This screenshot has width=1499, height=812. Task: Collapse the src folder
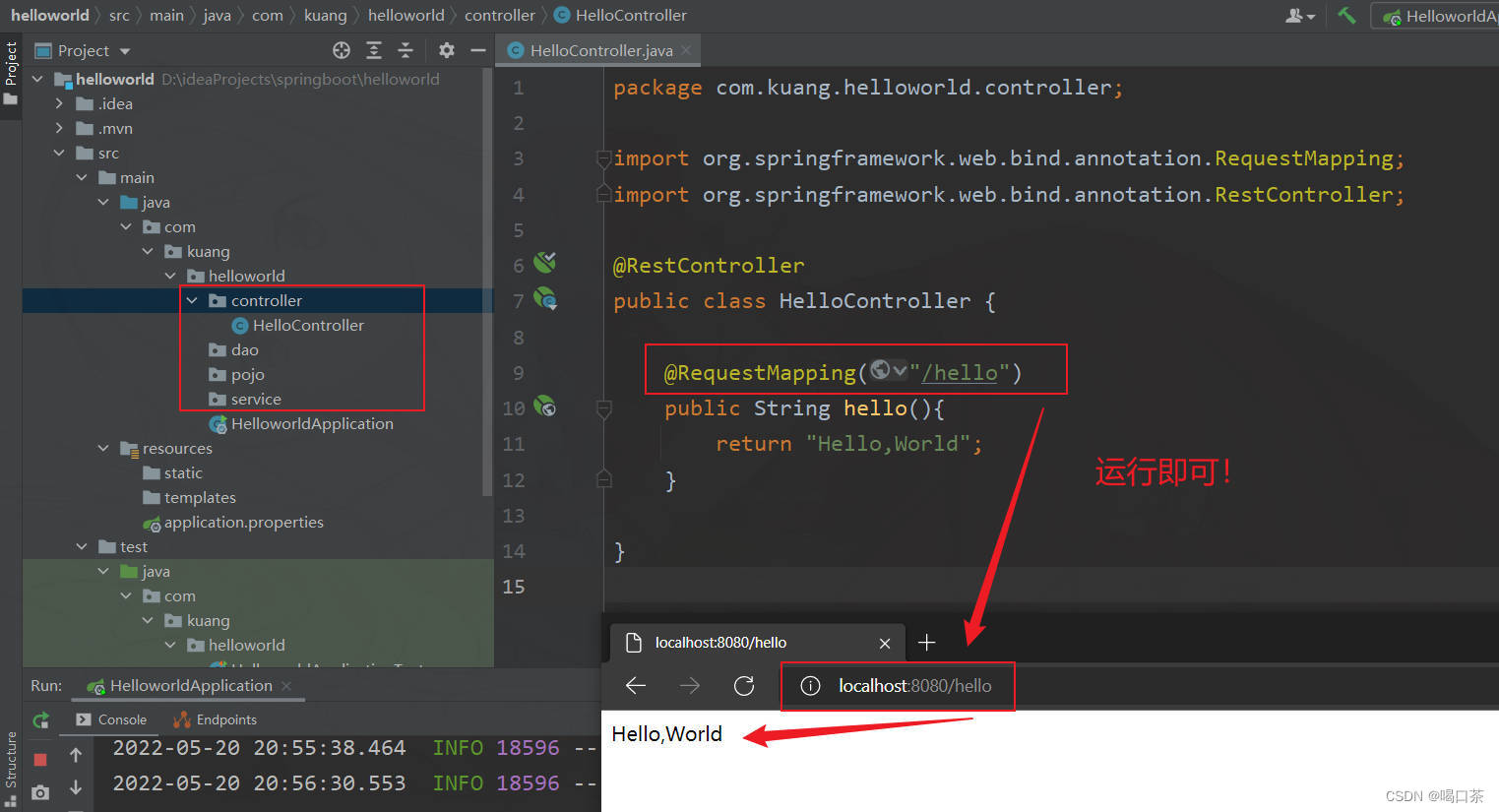[x=59, y=153]
